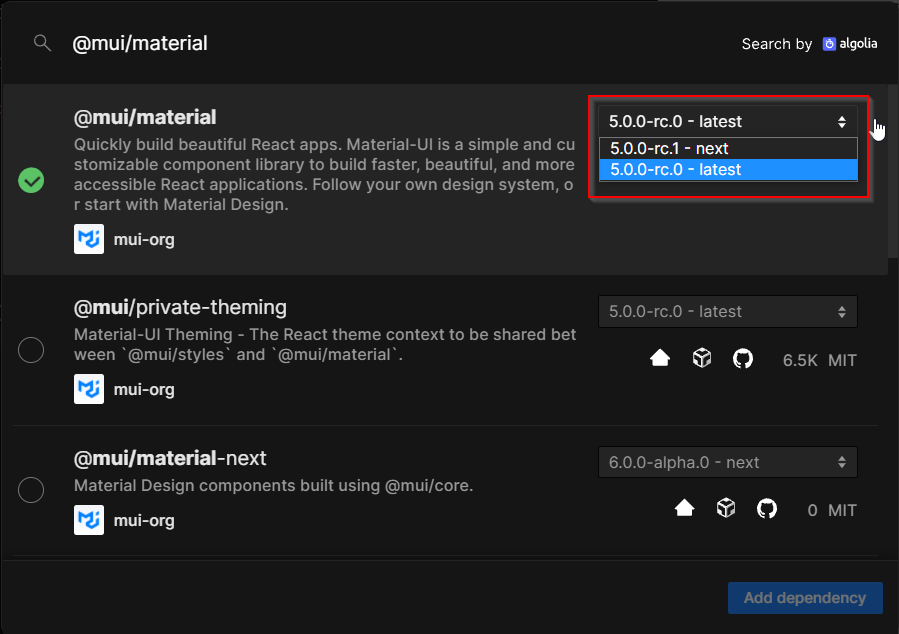The width and height of the screenshot is (899, 634).
Task: Click mui-org avatar under @mui/material
Action: (89, 239)
